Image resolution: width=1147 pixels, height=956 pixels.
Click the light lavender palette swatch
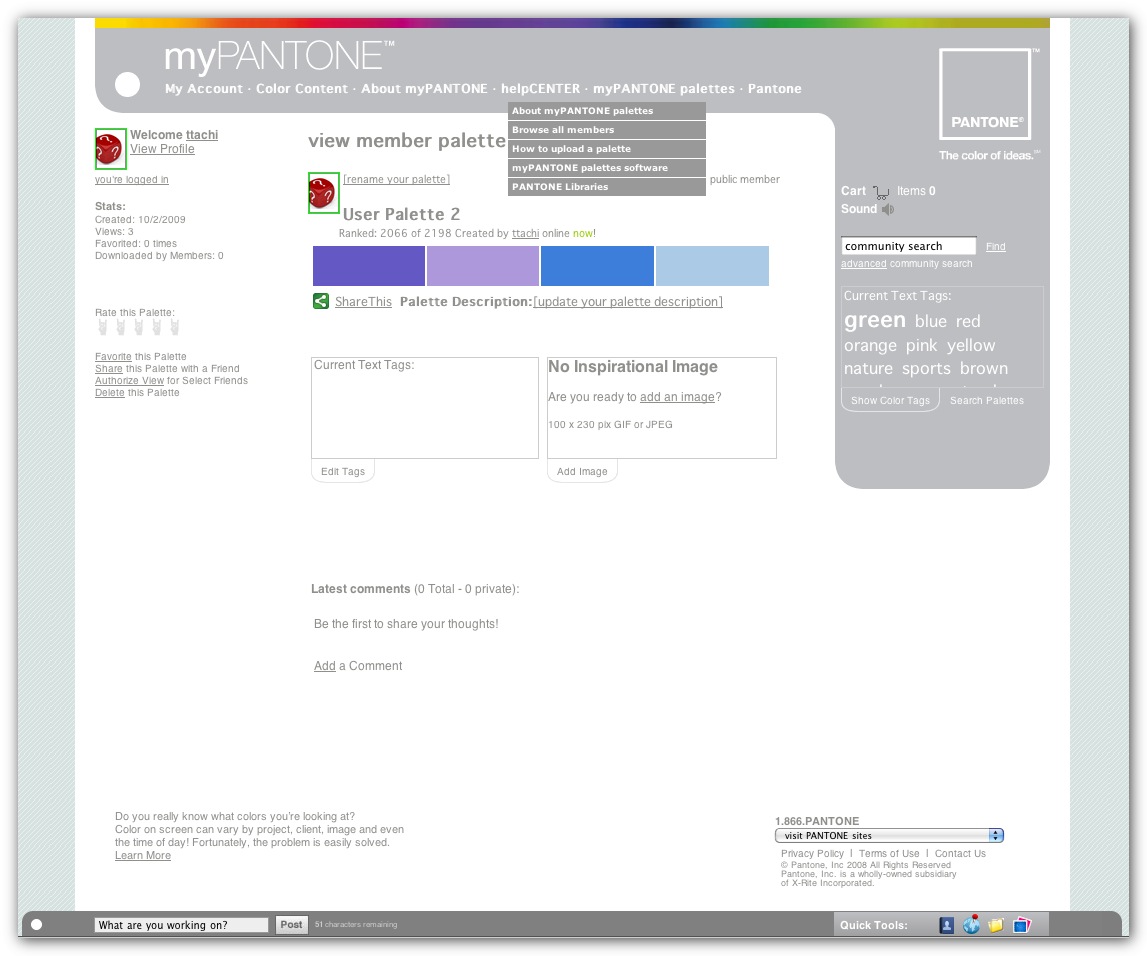[483, 266]
